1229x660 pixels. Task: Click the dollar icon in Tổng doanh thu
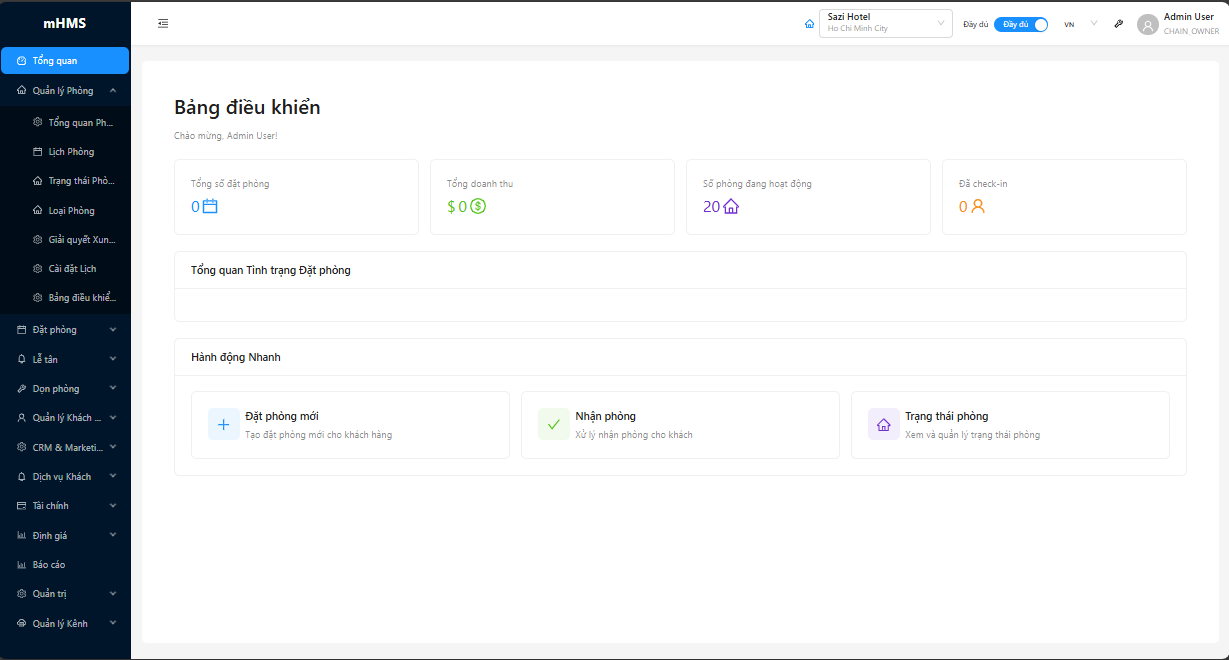point(478,207)
